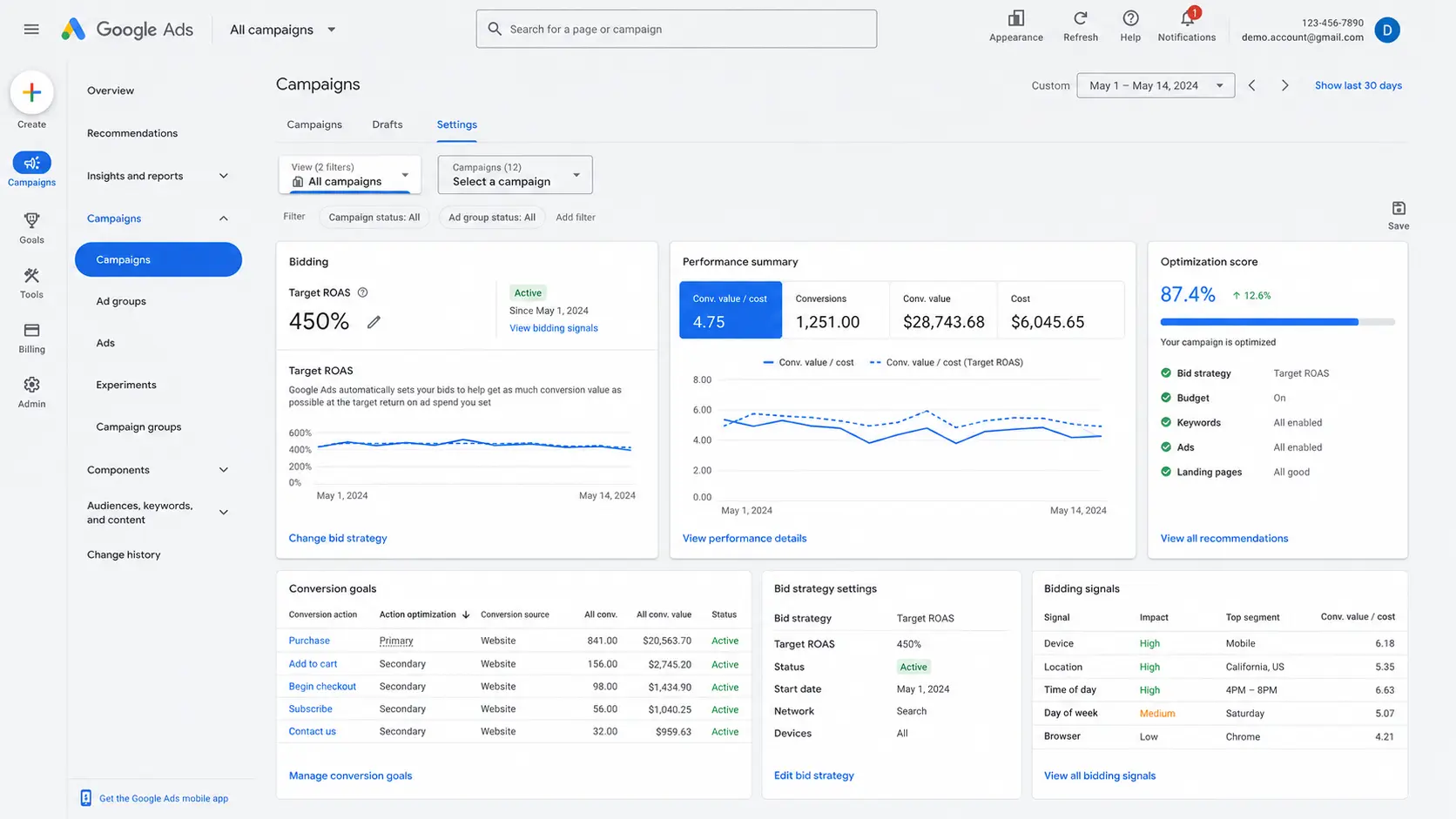Open Overview in the navigation

pyautogui.click(x=111, y=91)
